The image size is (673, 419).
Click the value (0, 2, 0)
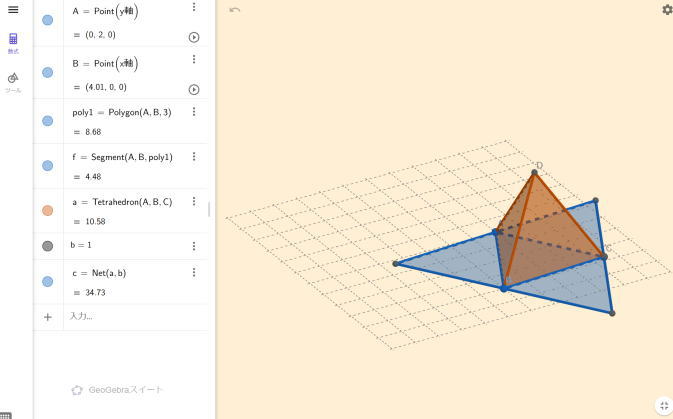[x=100, y=35]
